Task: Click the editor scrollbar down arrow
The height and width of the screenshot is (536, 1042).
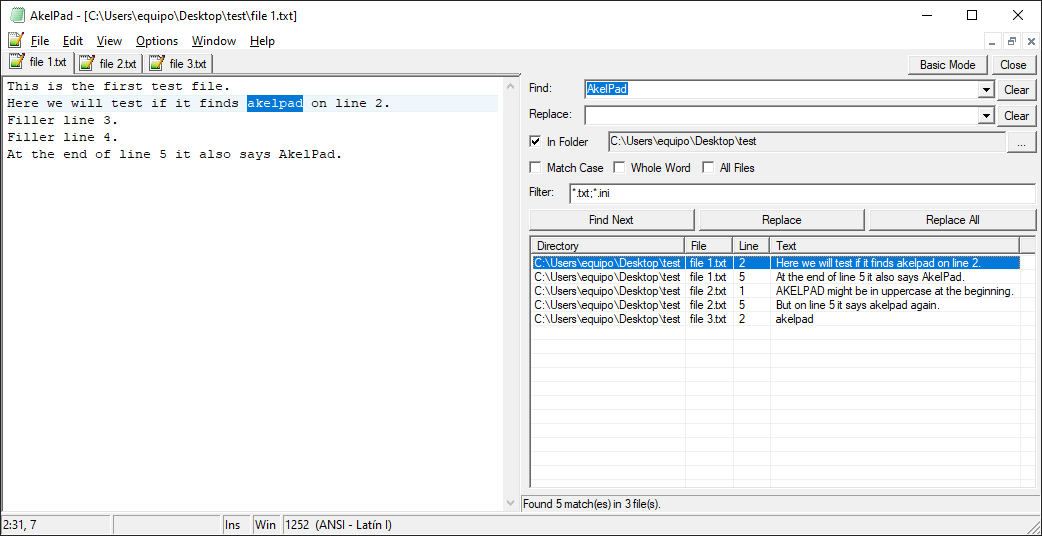Action: [x=510, y=503]
